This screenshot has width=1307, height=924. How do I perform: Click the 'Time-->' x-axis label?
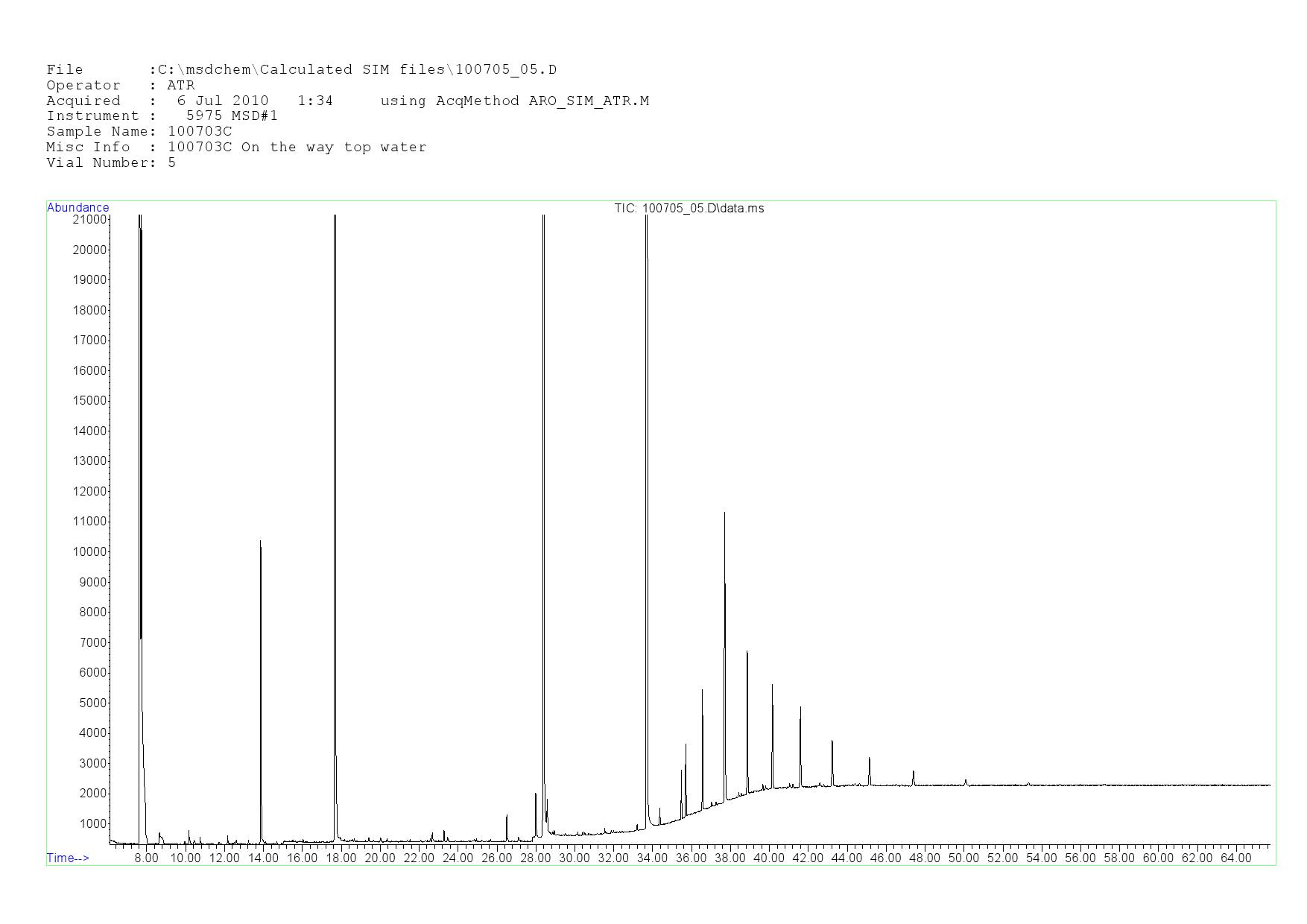point(68,858)
